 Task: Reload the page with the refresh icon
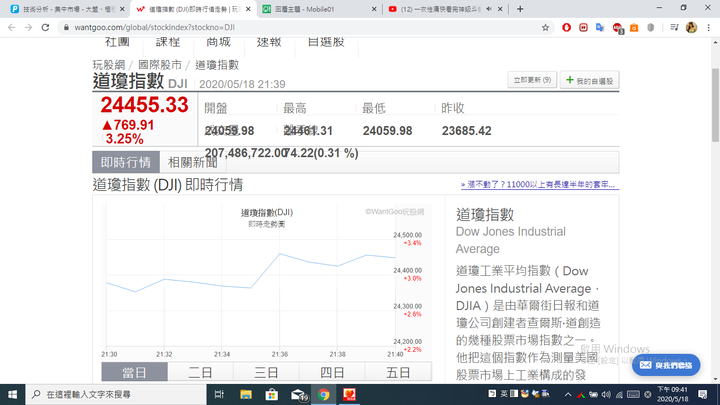pyautogui.click(x=45, y=28)
